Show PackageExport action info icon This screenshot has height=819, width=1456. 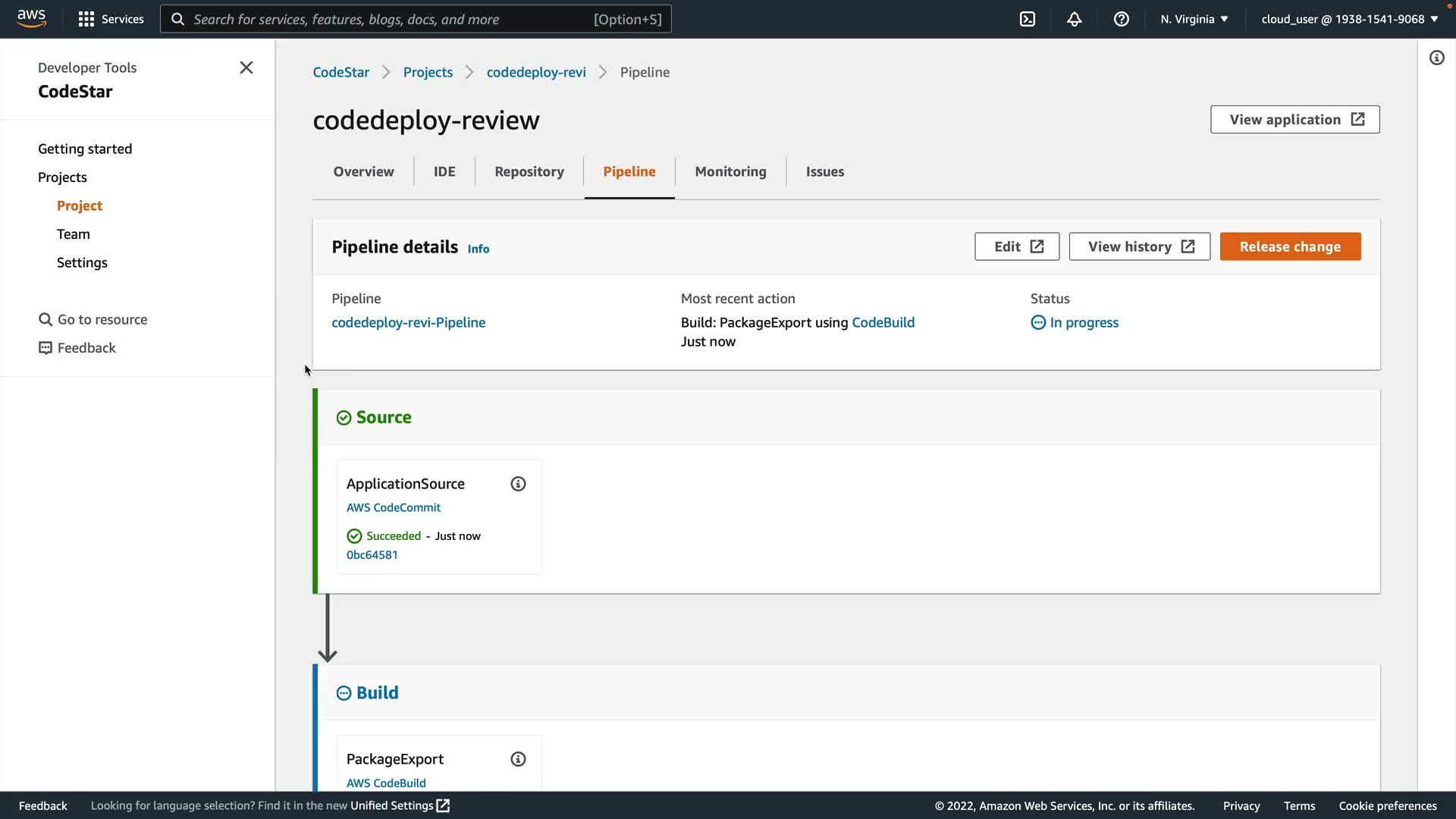pos(518,759)
